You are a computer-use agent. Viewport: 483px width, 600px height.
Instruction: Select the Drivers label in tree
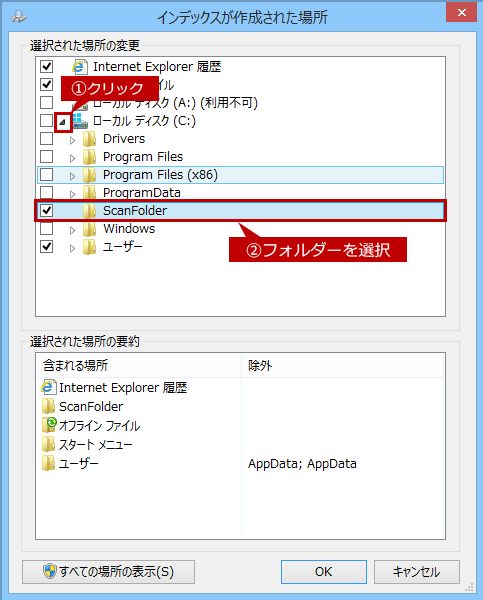pos(124,139)
